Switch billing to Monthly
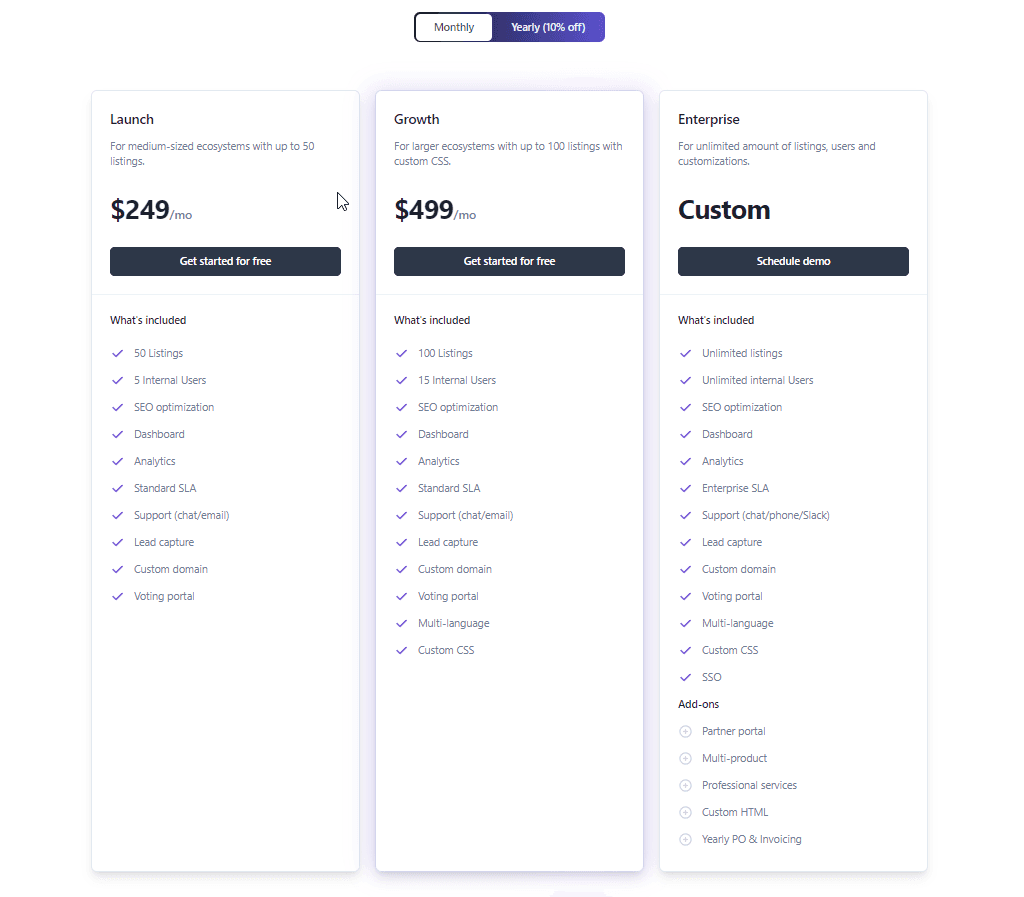 pos(454,27)
